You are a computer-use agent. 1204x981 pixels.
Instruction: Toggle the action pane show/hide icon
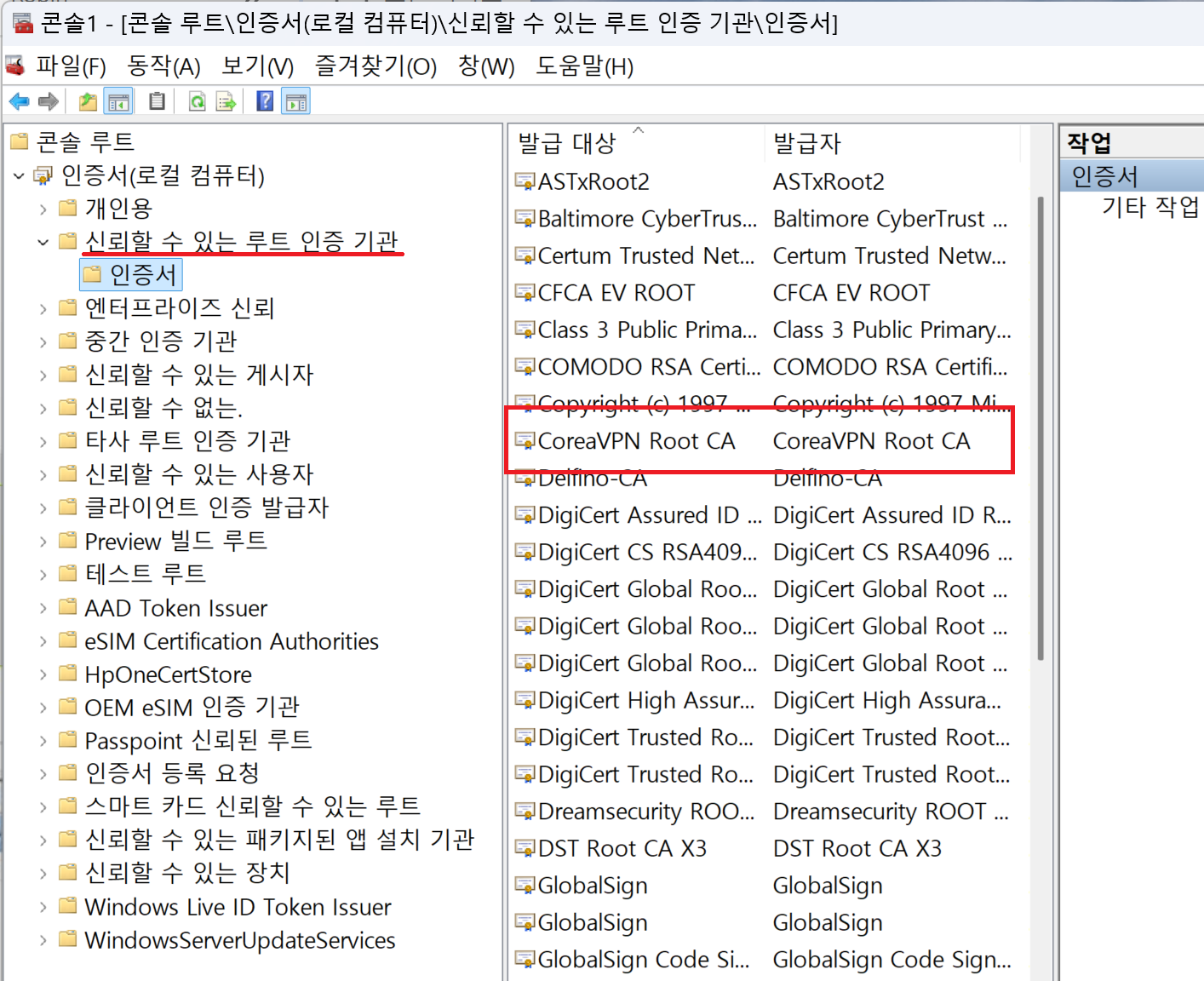click(x=295, y=102)
